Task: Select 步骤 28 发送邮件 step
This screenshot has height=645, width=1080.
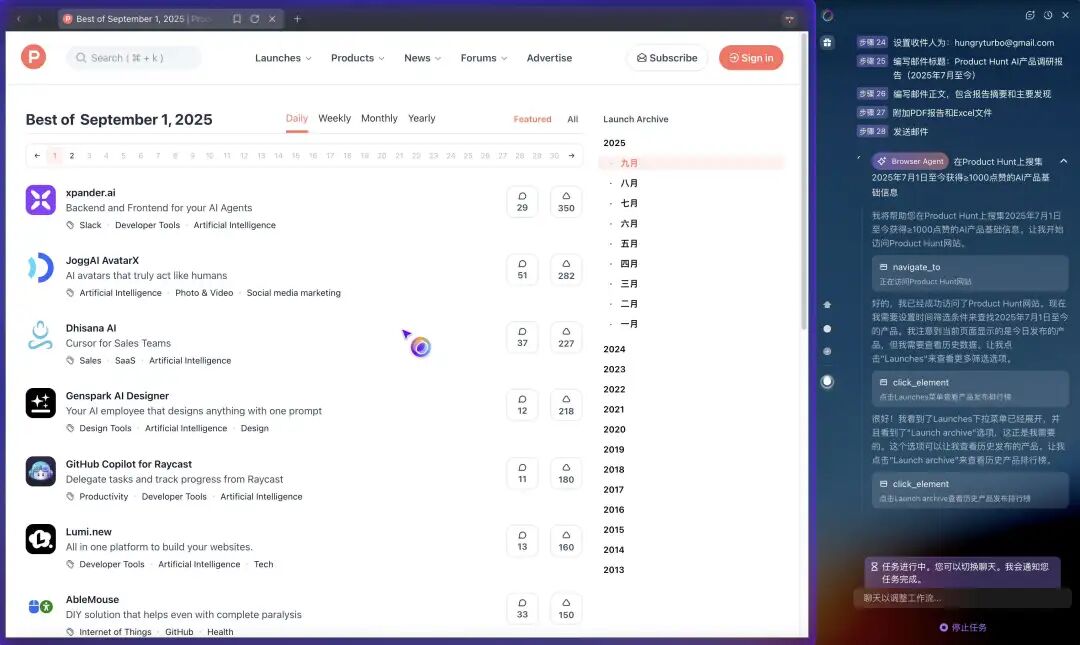Action: pyautogui.click(x=893, y=131)
